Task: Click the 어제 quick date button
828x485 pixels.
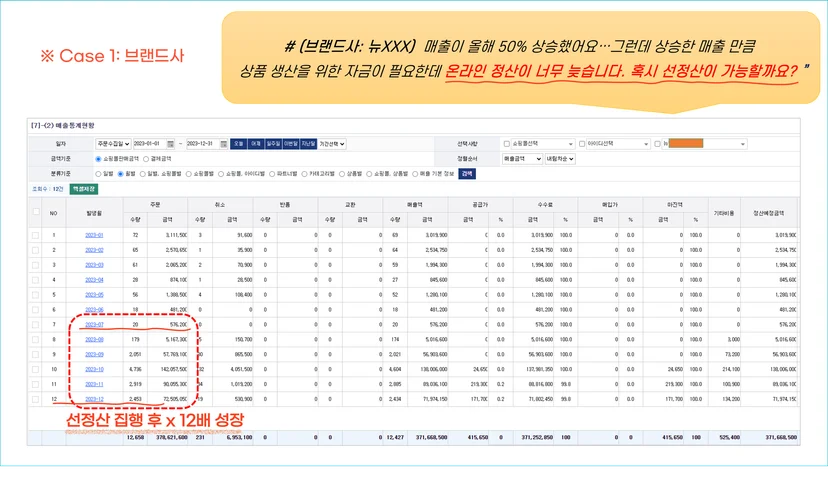Action: [x=256, y=144]
